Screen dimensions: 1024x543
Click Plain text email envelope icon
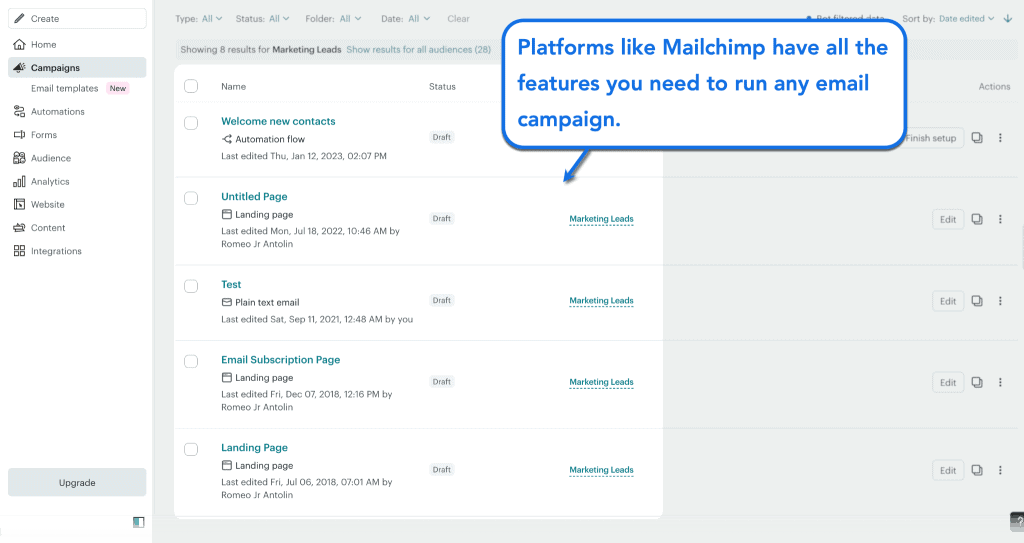tap(227, 303)
